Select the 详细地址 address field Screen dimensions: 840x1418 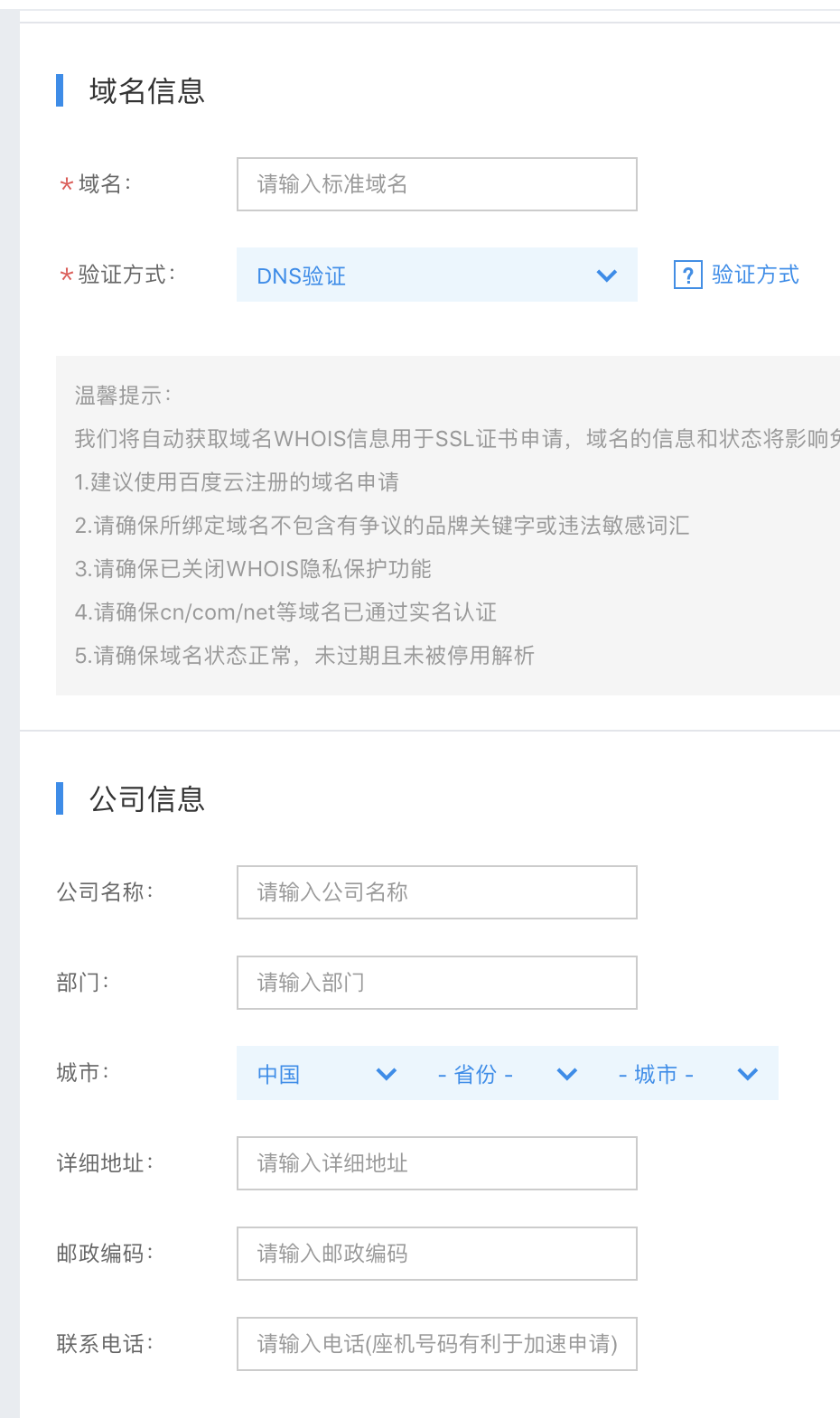pos(436,1163)
